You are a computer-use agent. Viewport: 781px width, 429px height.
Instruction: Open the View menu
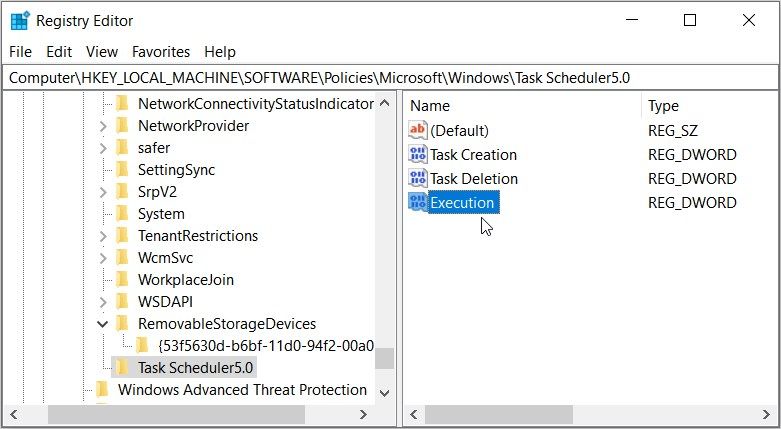pyautogui.click(x=102, y=51)
